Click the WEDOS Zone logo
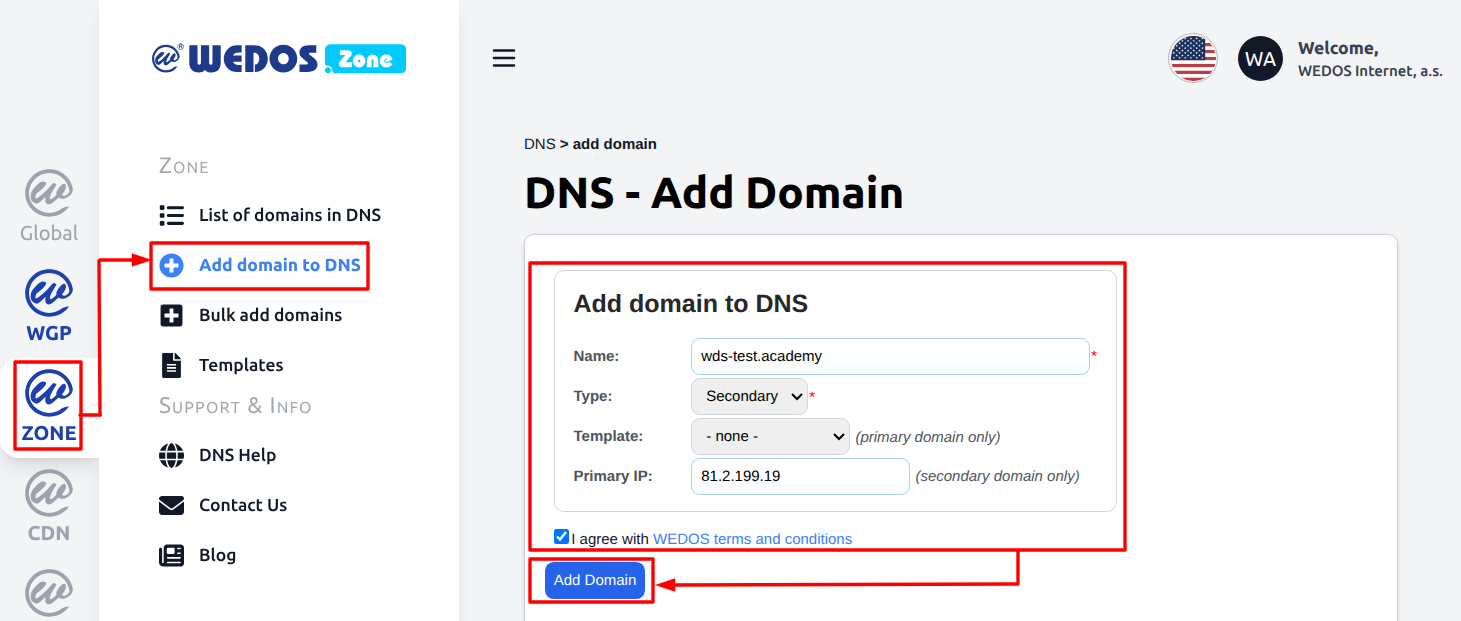The height and width of the screenshot is (621, 1461). point(279,58)
